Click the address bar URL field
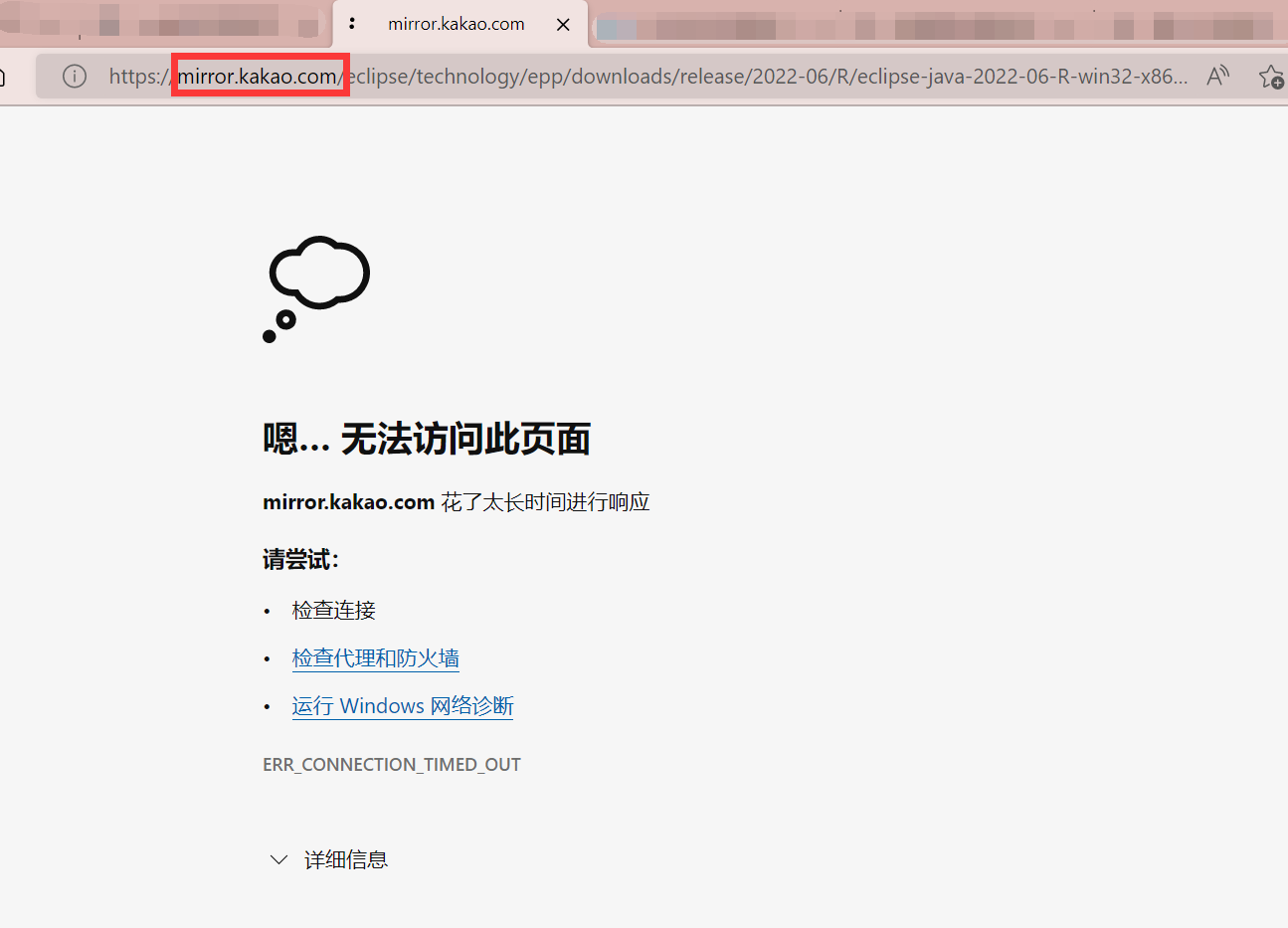This screenshot has height=928, width=1288. coord(648,77)
